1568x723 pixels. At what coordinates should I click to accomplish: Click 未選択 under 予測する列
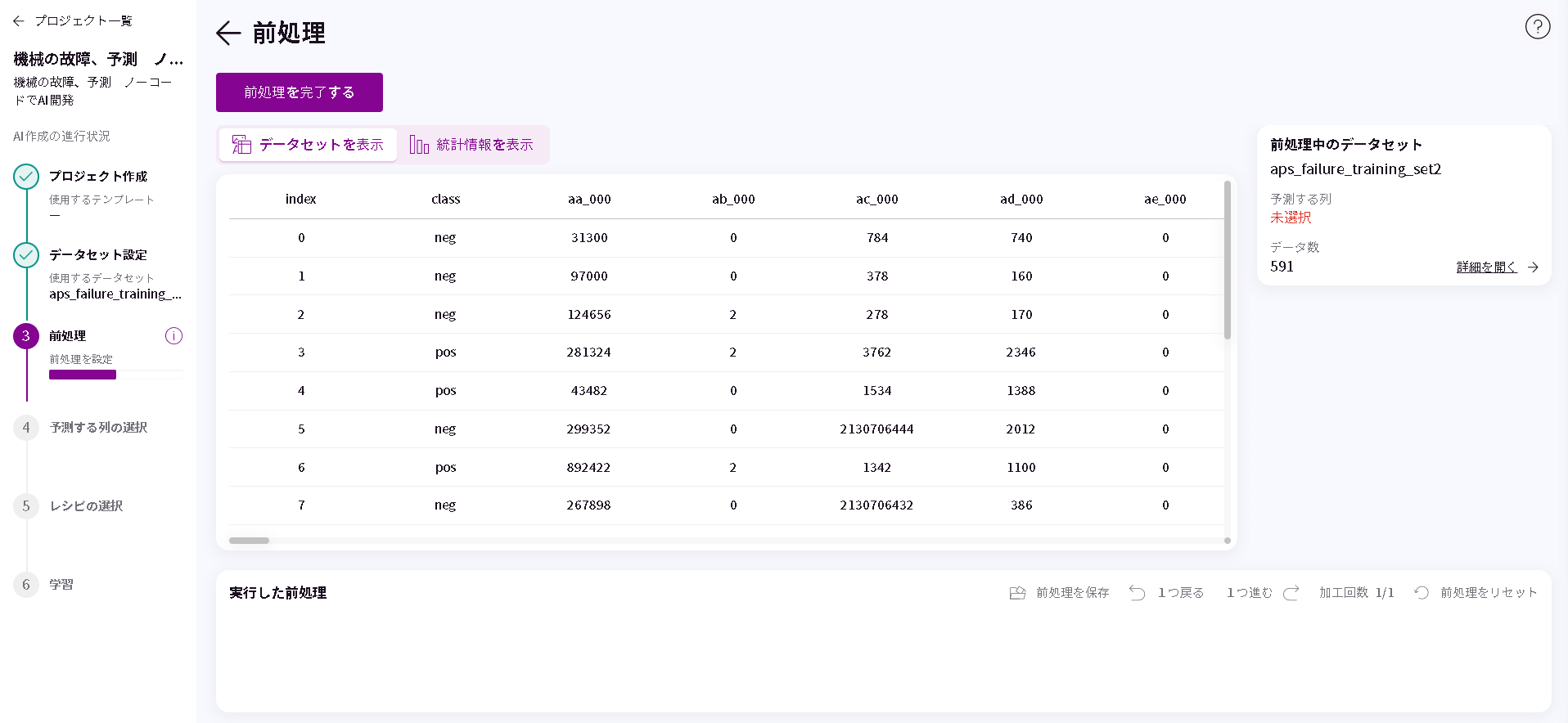1291,218
